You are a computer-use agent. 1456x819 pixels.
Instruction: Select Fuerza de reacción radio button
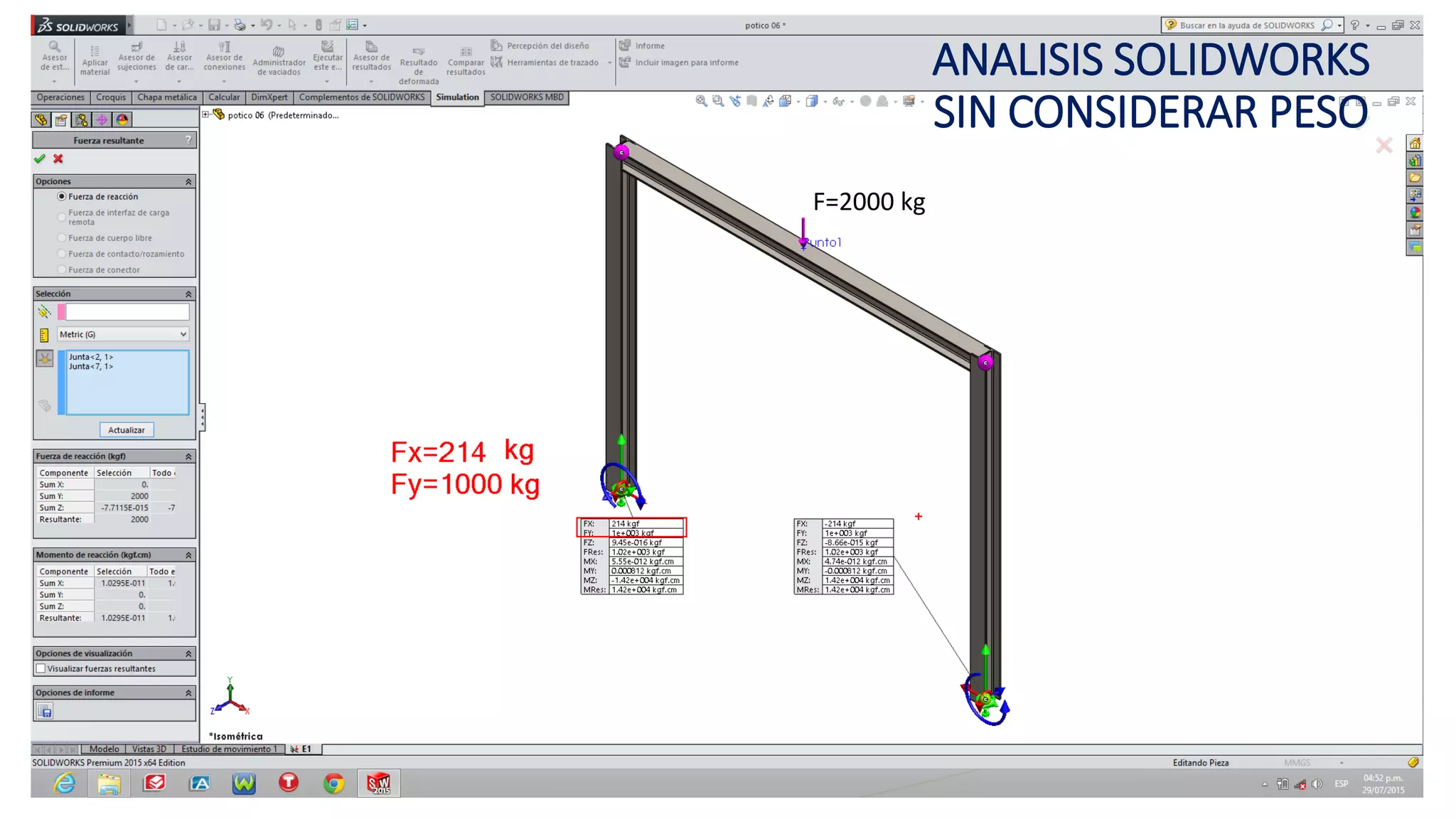62,196
